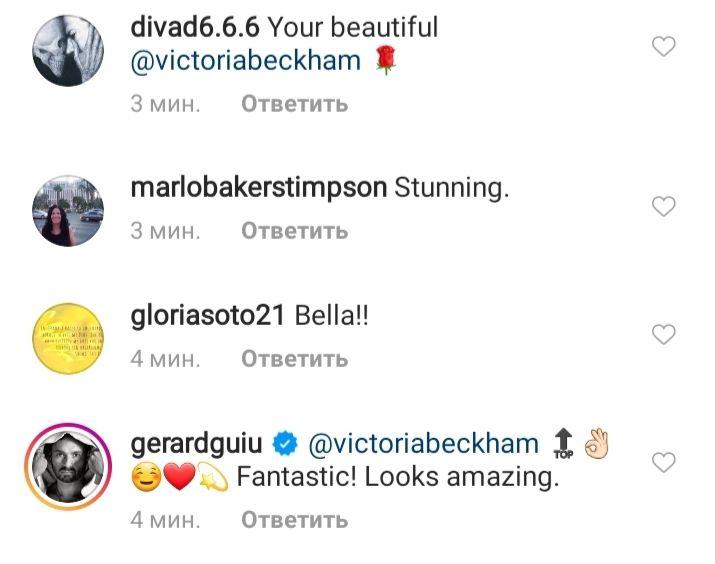Reply to divad6.6.6 using Ответить
715x564 pixels.
coord(295,104)
